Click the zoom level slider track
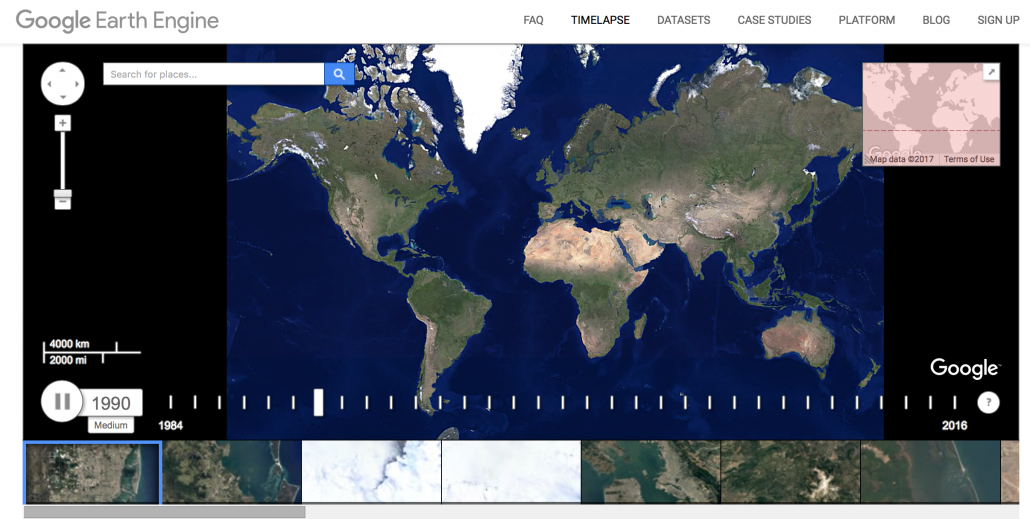Viewport: 1030px width, 519px height. pos(62,161)
